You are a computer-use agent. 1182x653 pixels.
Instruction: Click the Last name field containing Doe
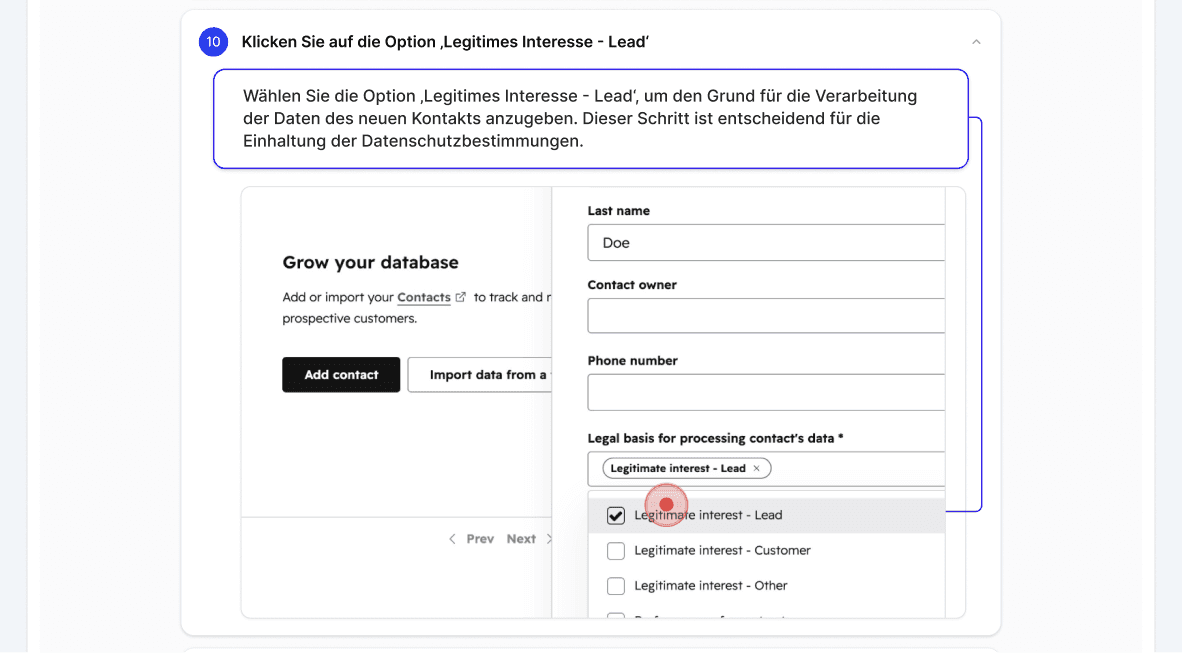766,243
